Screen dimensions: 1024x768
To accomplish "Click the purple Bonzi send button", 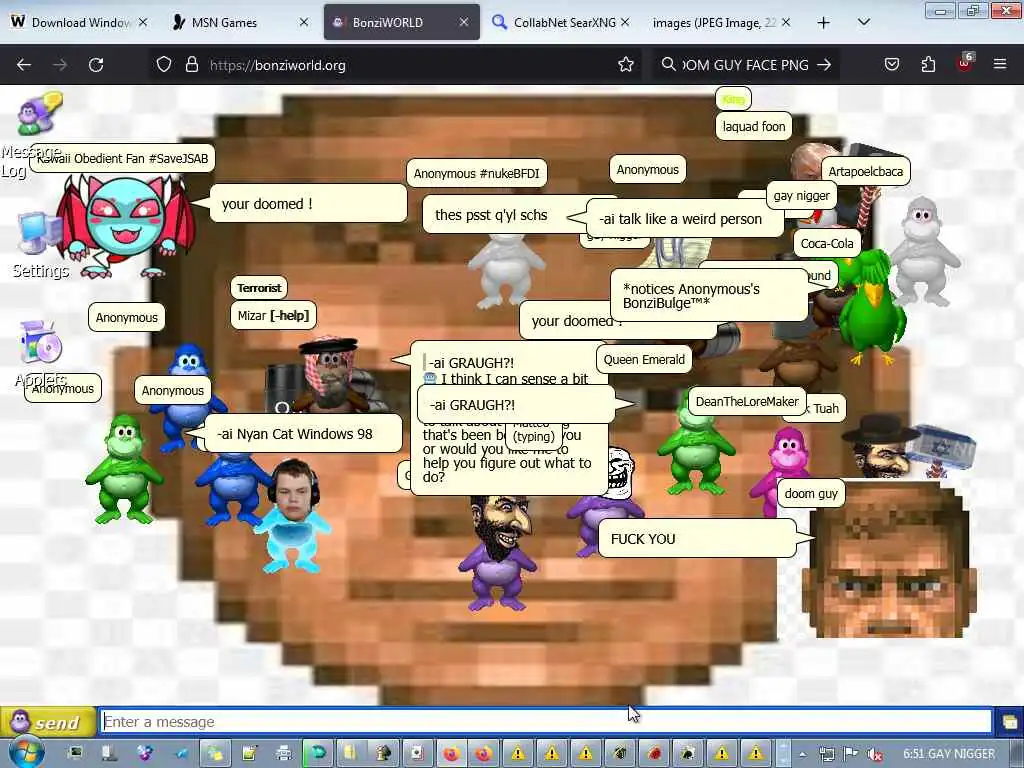I will pyautogui.click(x=48, y=722).
